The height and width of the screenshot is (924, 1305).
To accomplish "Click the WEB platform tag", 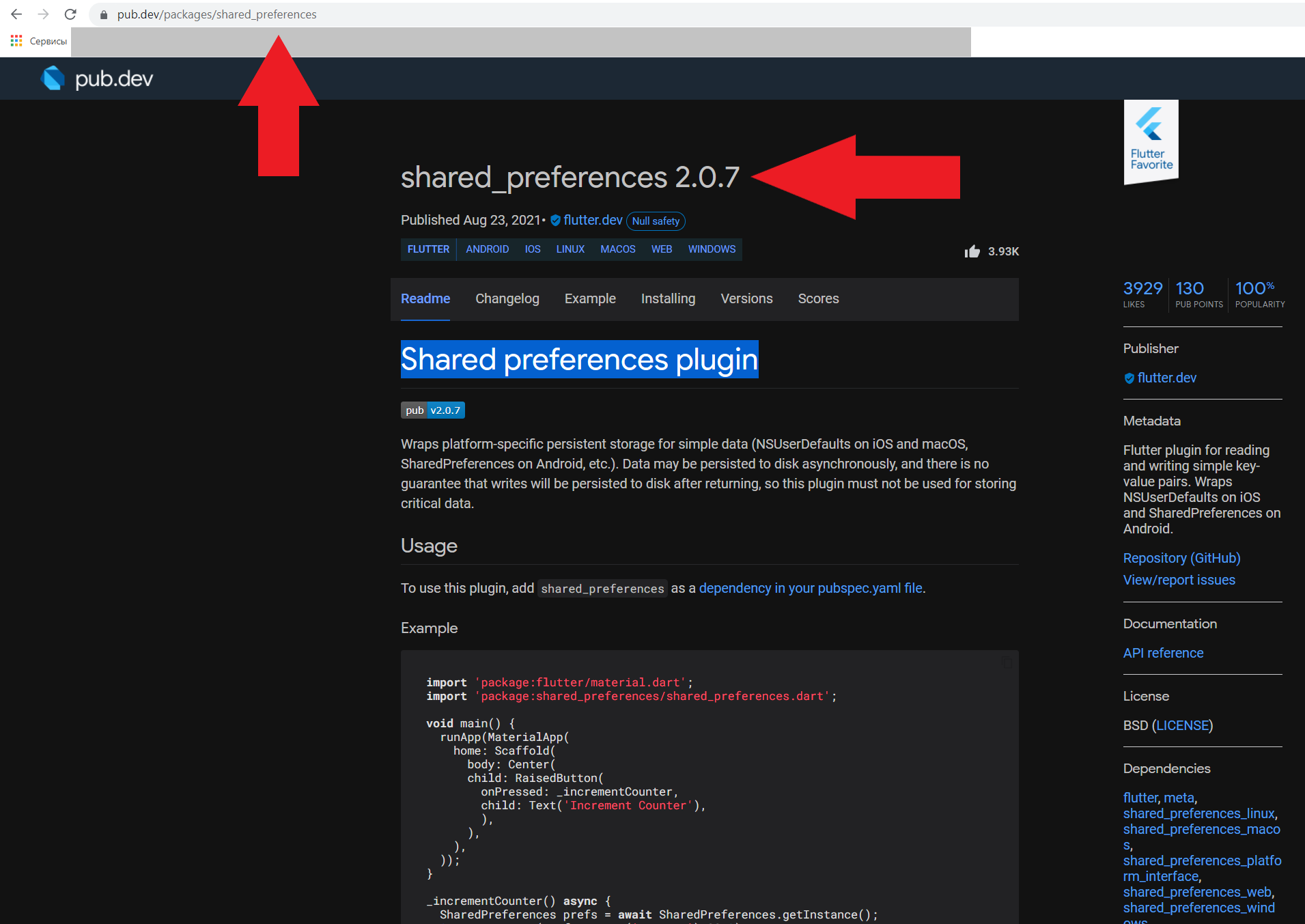I will (x=662, y=249).
